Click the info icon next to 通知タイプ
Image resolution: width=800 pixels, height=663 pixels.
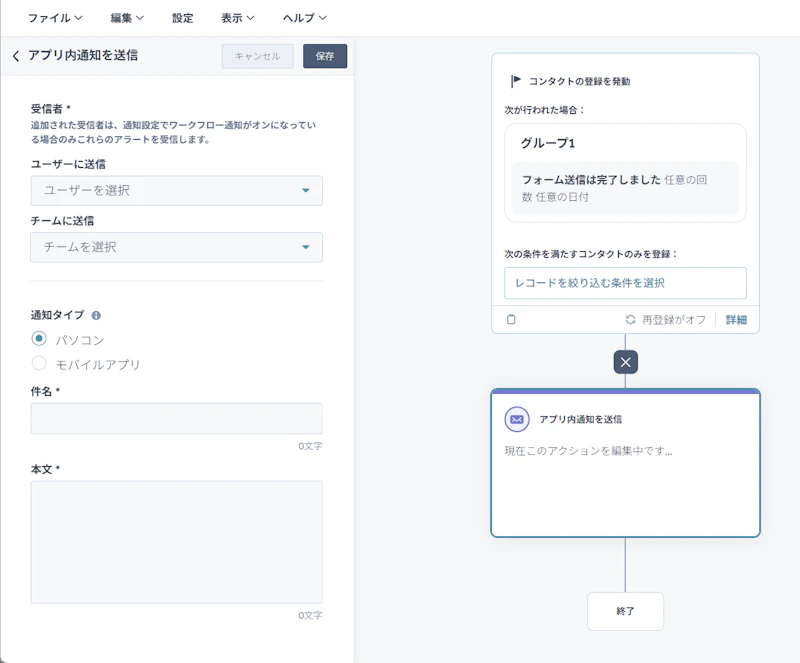click(96, 315)
